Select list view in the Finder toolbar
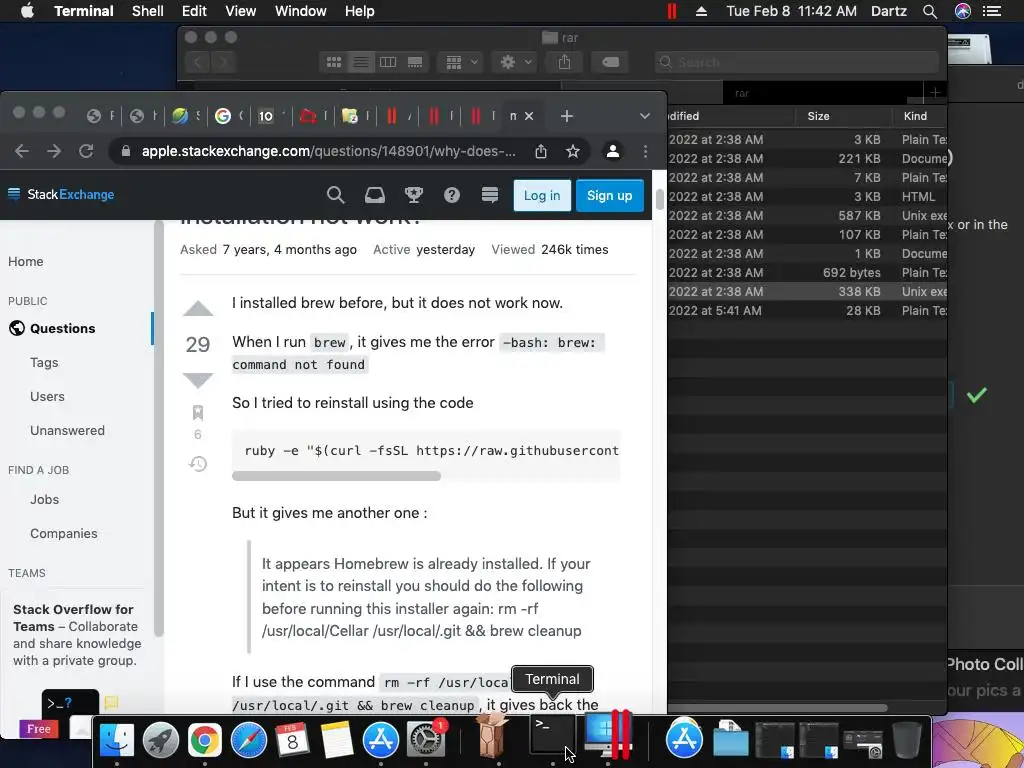This screenshot has height=768, width=1024. point(360,62)
